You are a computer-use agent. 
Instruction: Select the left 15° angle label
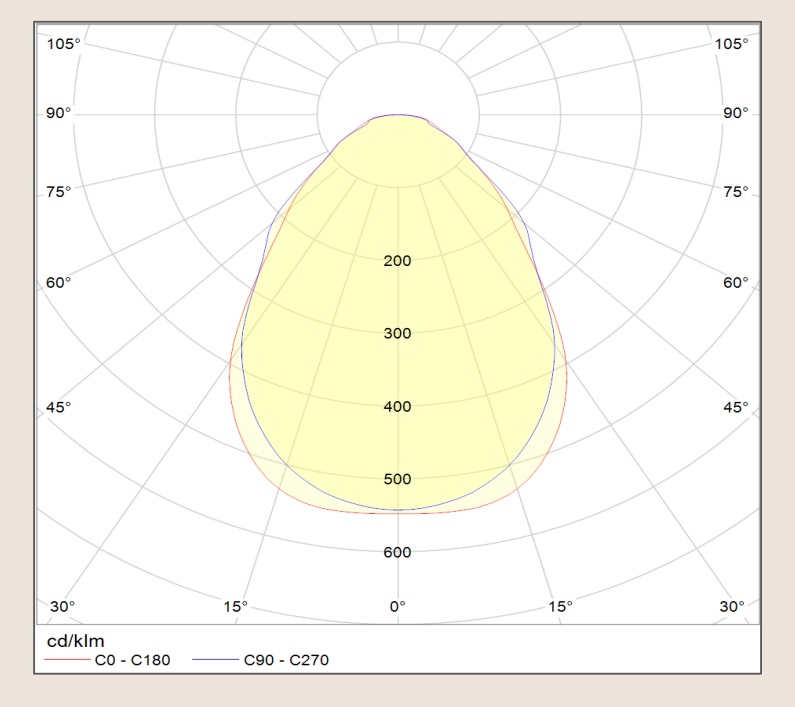click(236, 606)
